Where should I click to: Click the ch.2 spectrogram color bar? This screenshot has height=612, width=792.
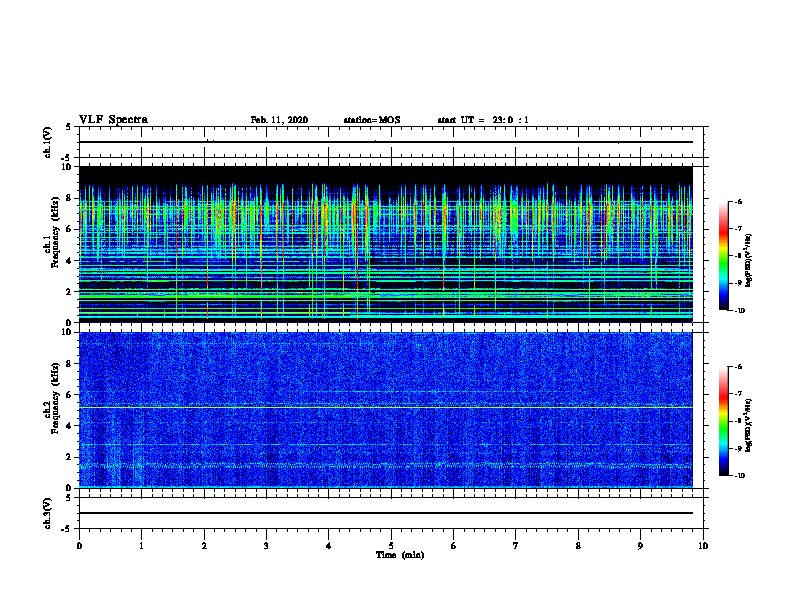click(x=724, y=421)
